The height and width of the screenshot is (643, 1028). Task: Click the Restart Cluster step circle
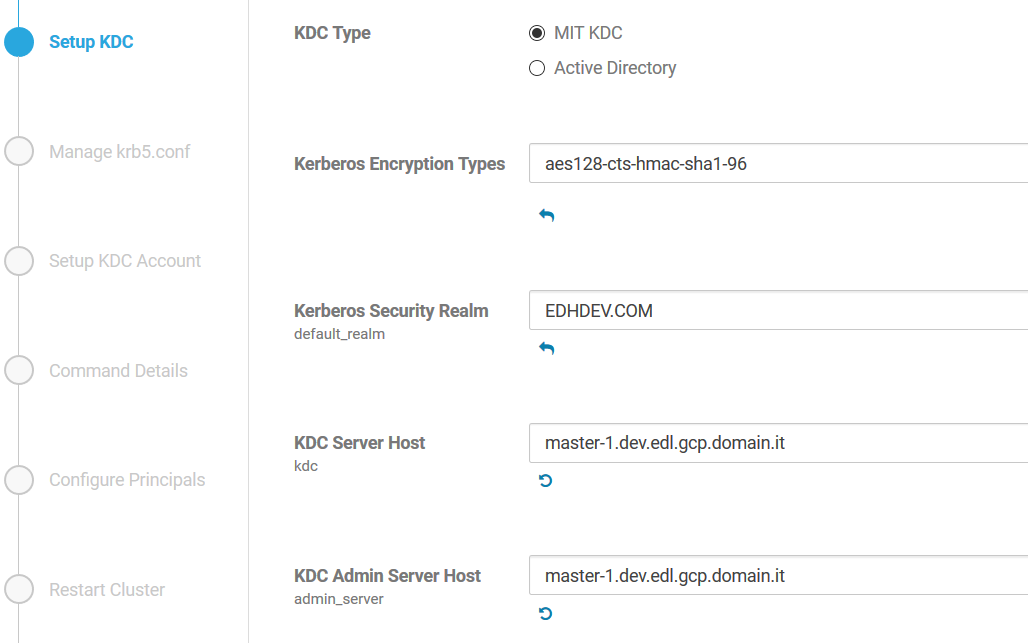(19, 589)
